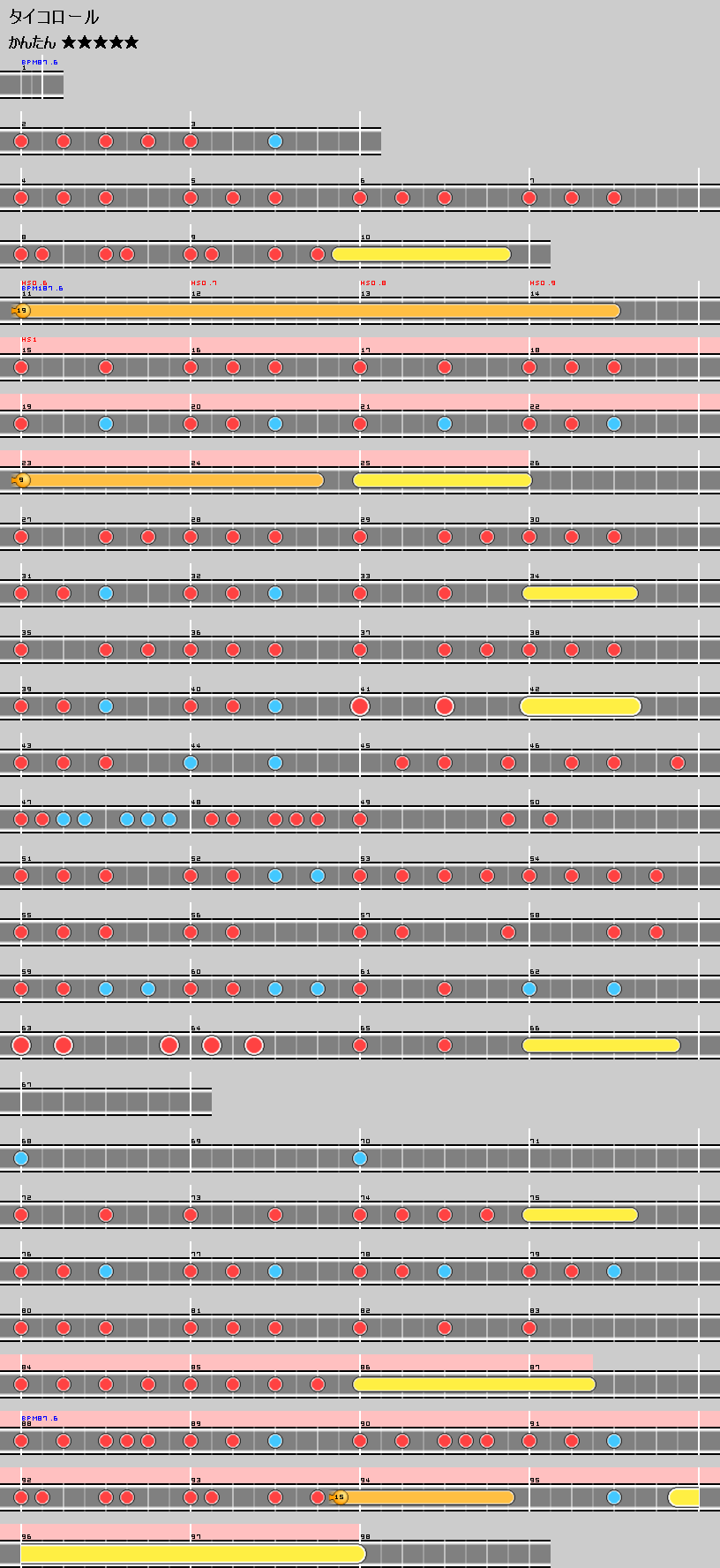Click the タイコロール song title
Viewport: 720px width, 1568px height.
[54, 17]
